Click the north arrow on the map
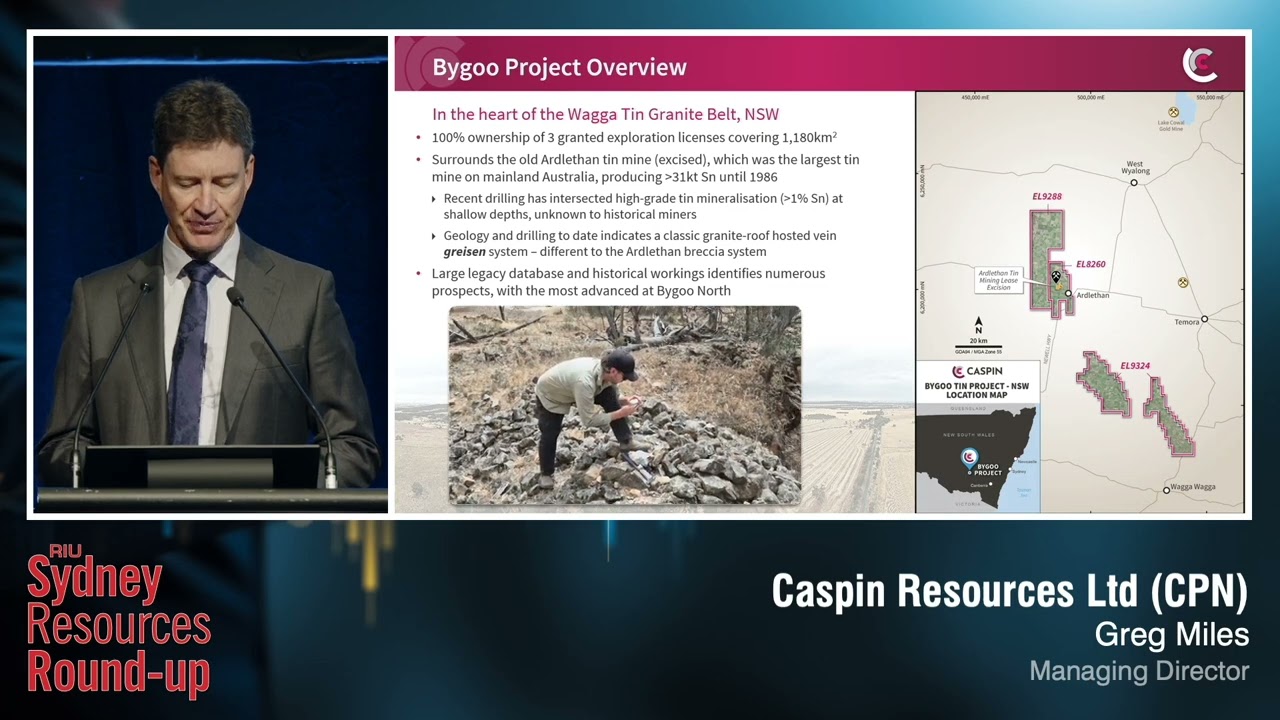Image resolution: width=1280 pixels, height=720 pixels. click(x=978, y=325)
